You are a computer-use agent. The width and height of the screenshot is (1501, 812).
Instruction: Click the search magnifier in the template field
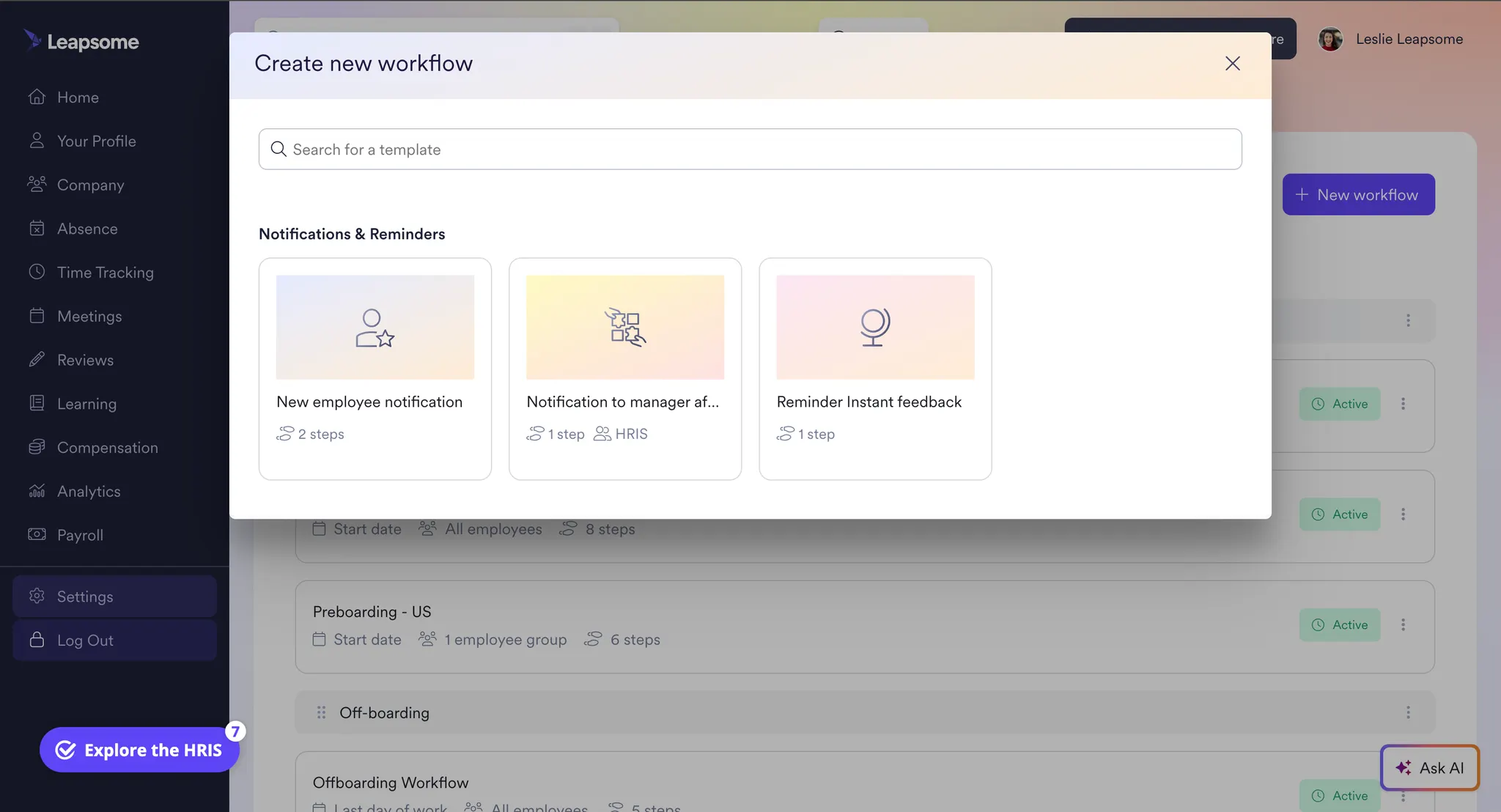pyautogui.click(x=278, y=149)
